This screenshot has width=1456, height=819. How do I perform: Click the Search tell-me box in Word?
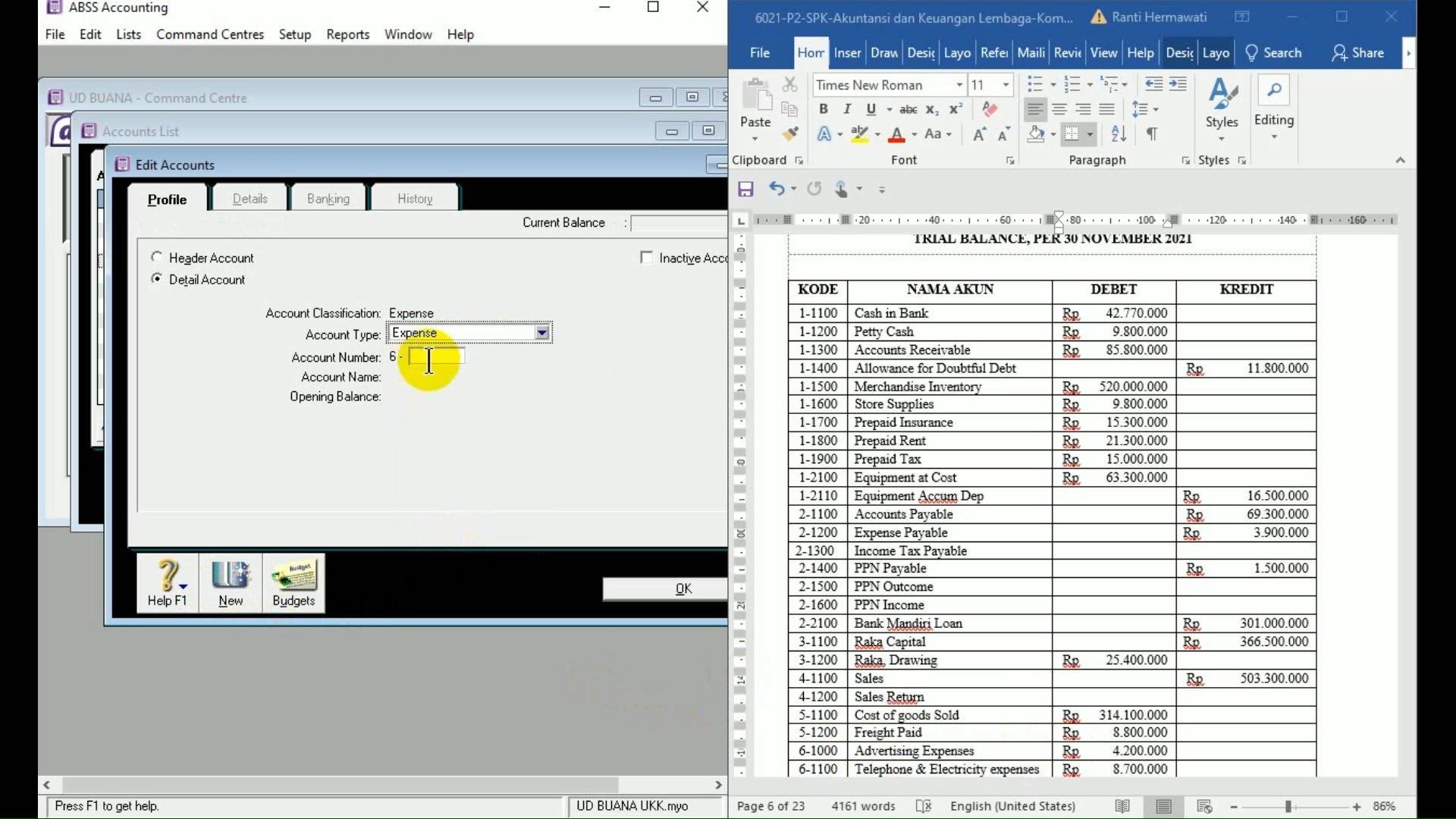[x=1274, y=52]
